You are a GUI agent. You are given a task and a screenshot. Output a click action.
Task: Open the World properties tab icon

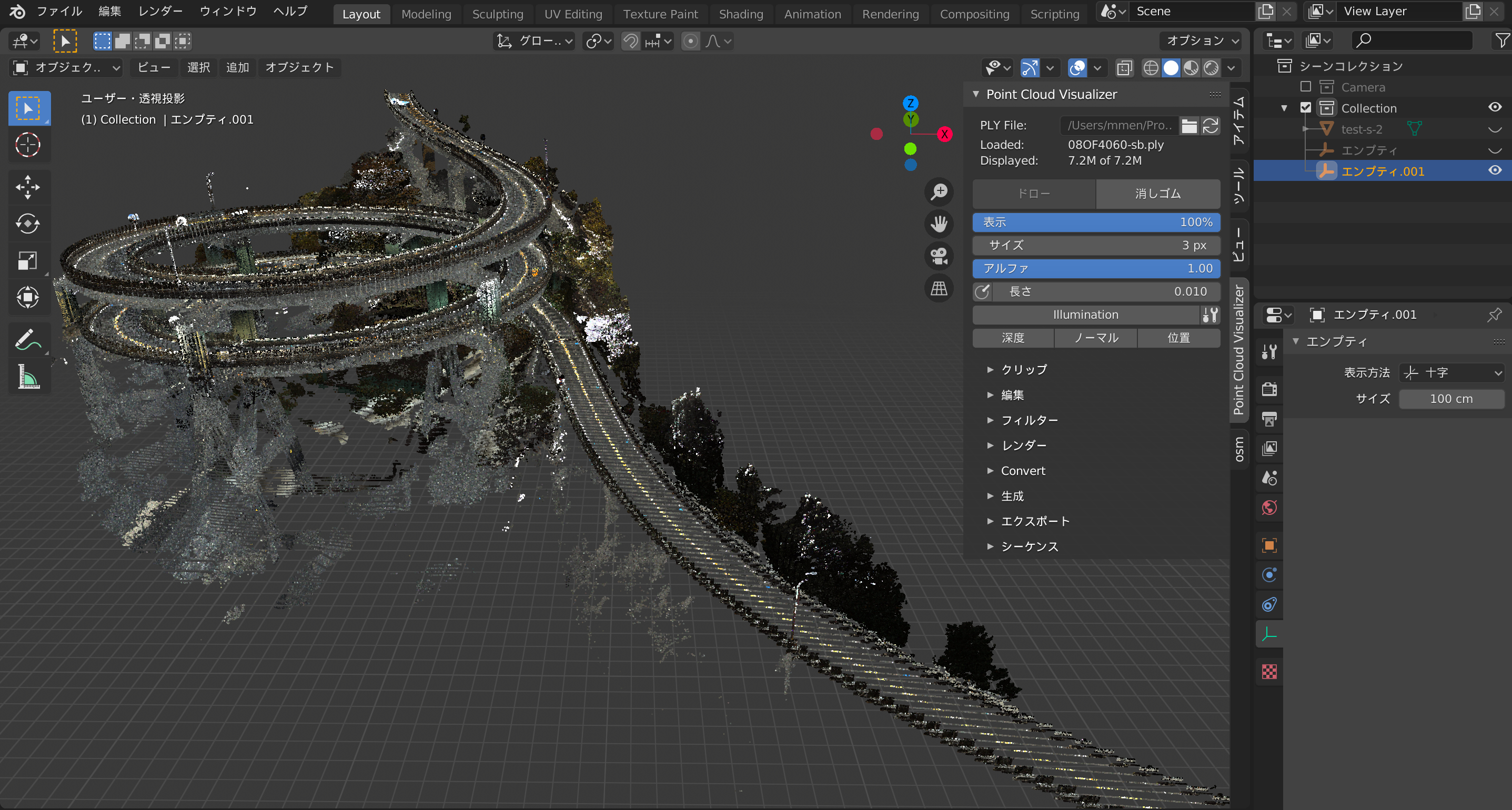pos(1269,508)
